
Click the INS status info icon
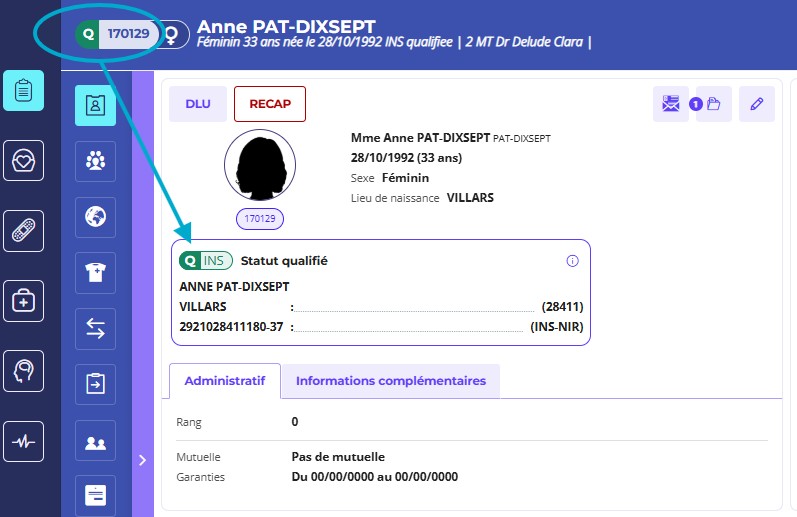coord(573,261)
